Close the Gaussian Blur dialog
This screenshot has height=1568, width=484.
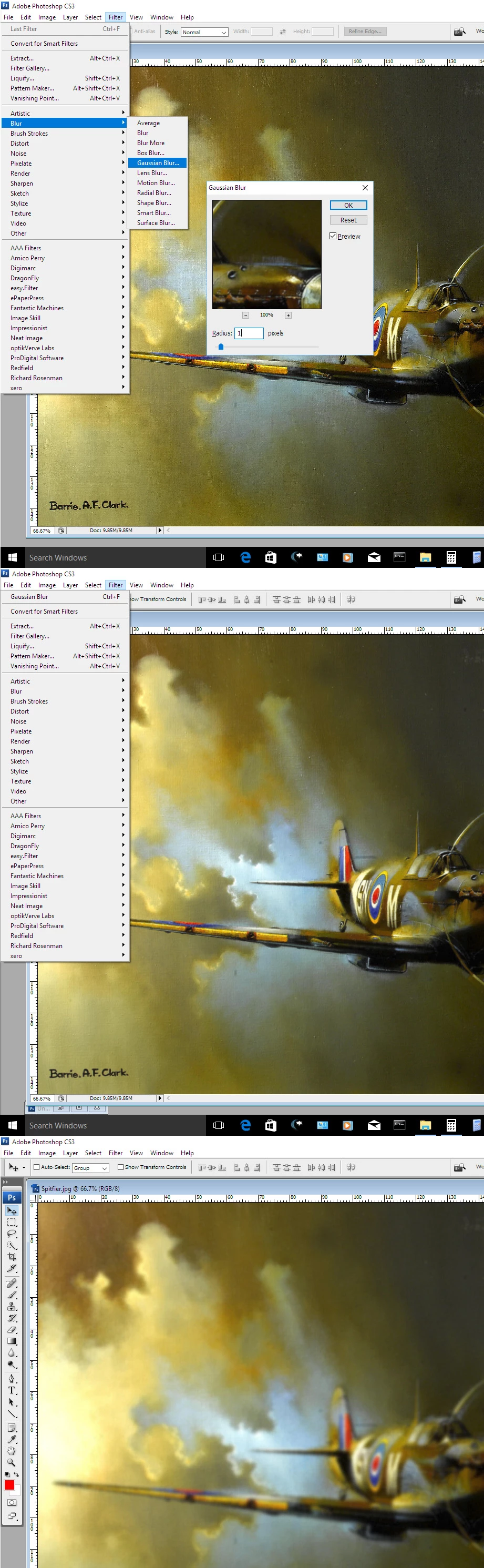pyautogui.click(x=365, y=188)
